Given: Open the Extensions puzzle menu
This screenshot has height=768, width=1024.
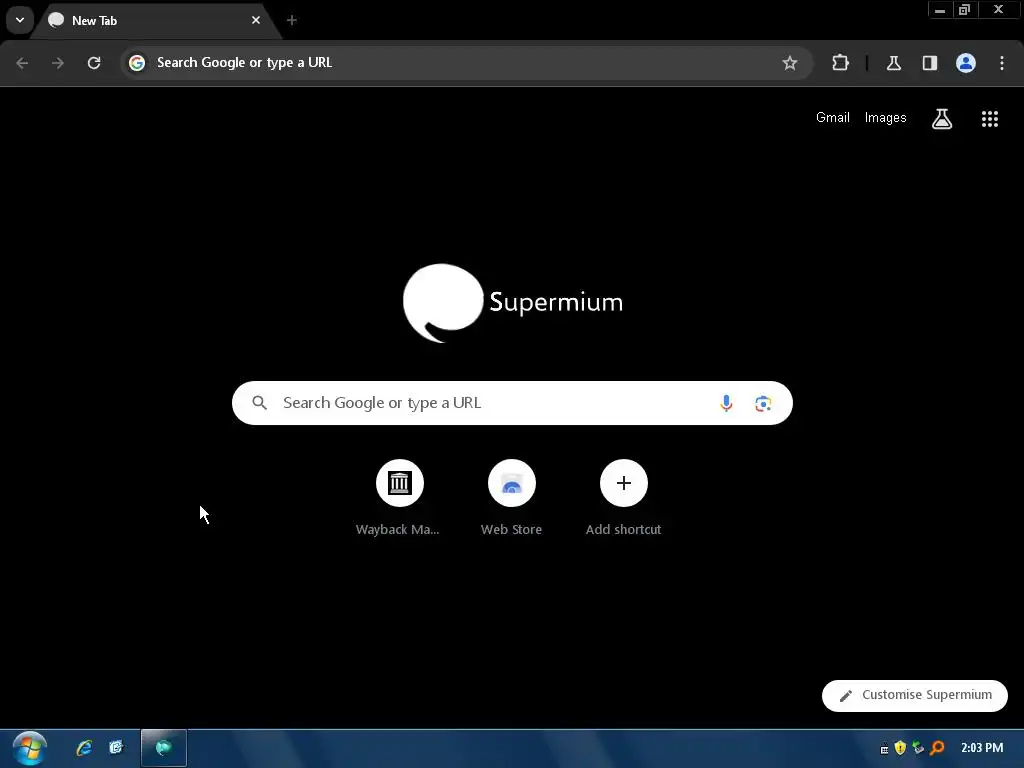Looking at the screenshot, I should click(x=840, y=63).
